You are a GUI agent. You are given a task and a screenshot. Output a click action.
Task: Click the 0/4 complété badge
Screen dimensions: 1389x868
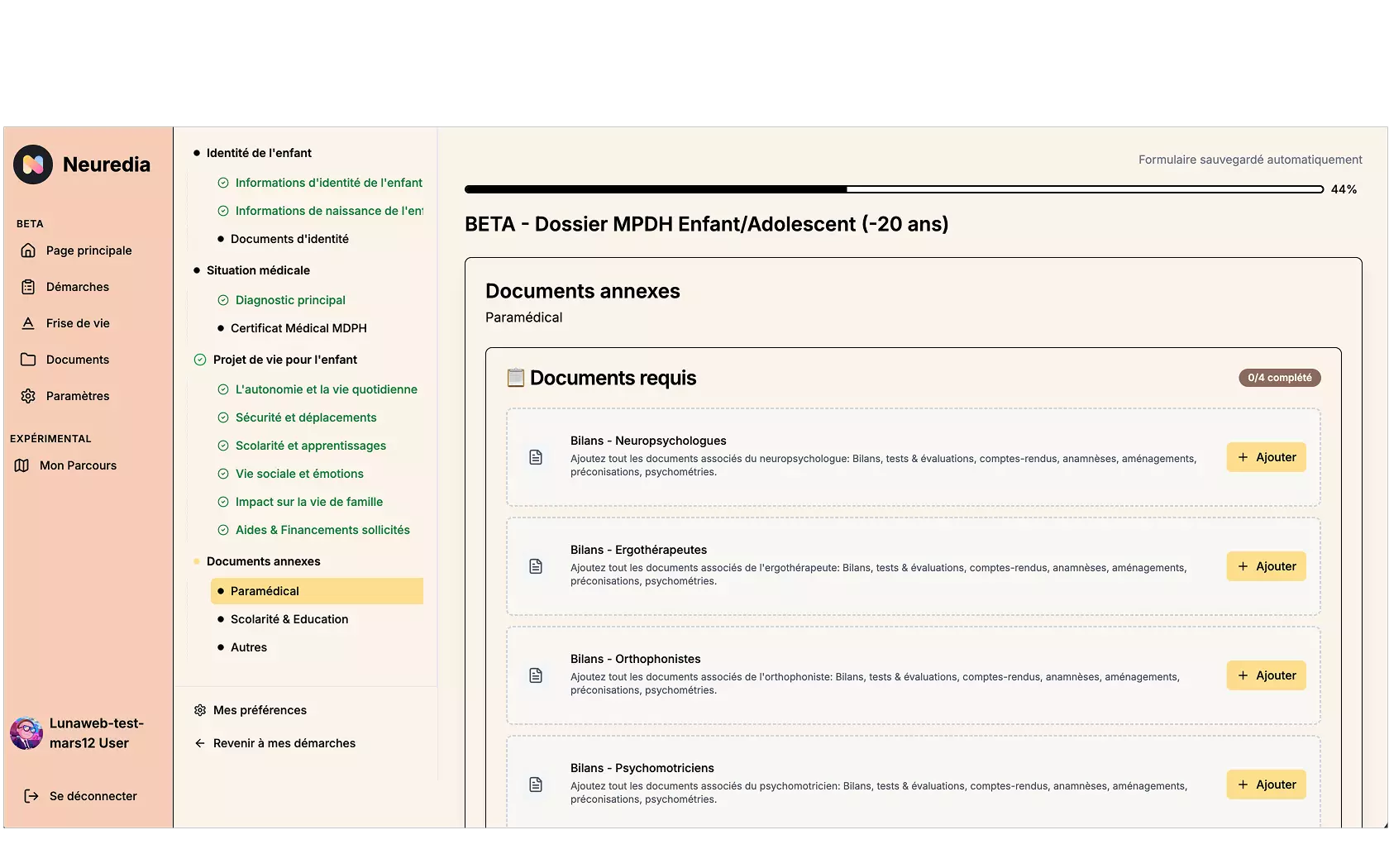[1279, 378]
